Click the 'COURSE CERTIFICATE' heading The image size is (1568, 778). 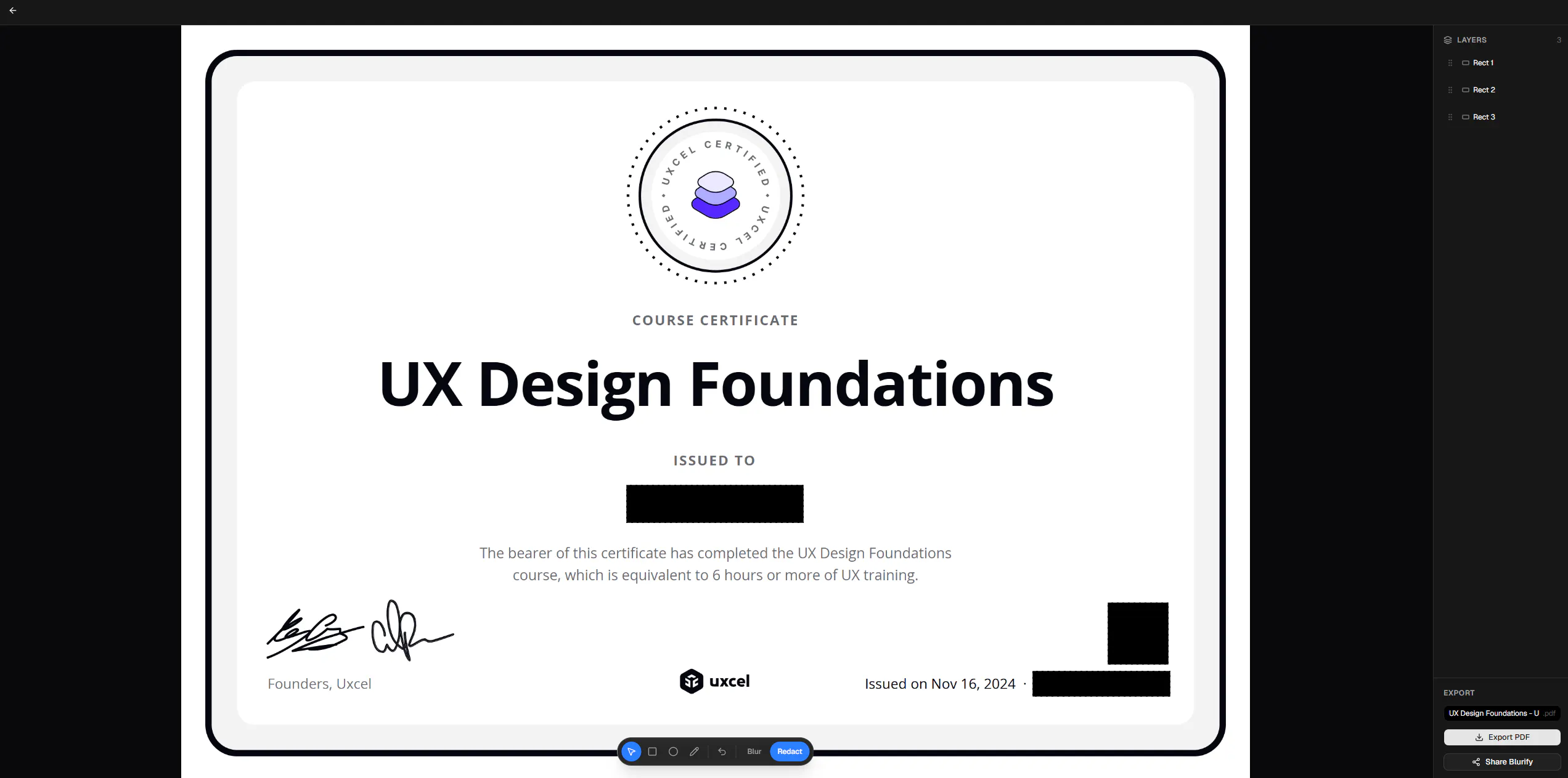[716, 320]
